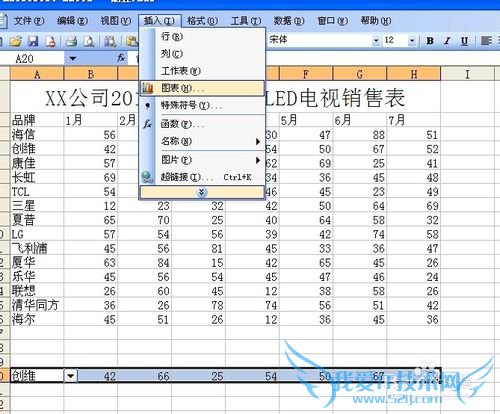Expand the 名称 submenu arrow

(x=257, y=142)
